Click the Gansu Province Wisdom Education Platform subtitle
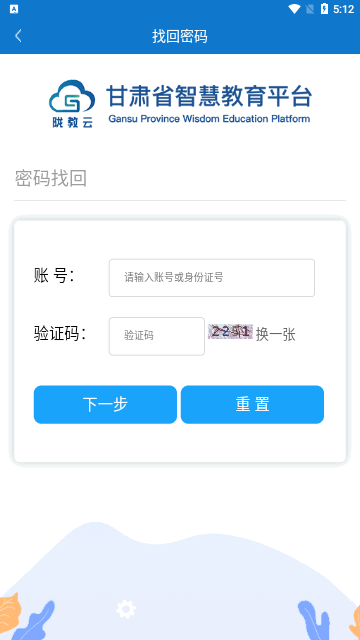This screenshot has width=360, height=640. pos(209,119)
